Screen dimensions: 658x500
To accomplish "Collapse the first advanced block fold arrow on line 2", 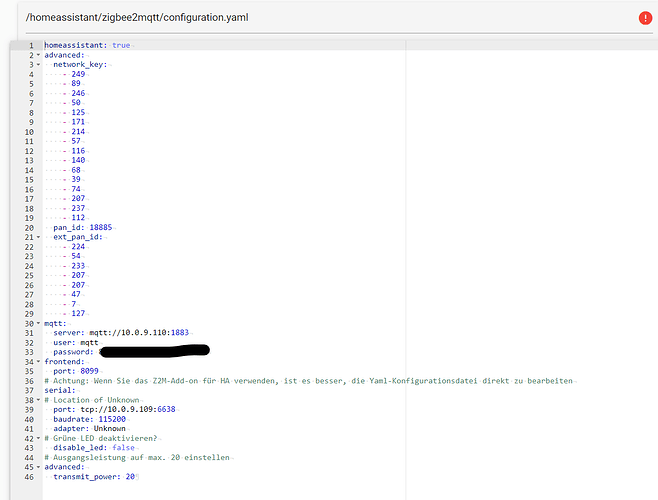I will click(38, 55).
